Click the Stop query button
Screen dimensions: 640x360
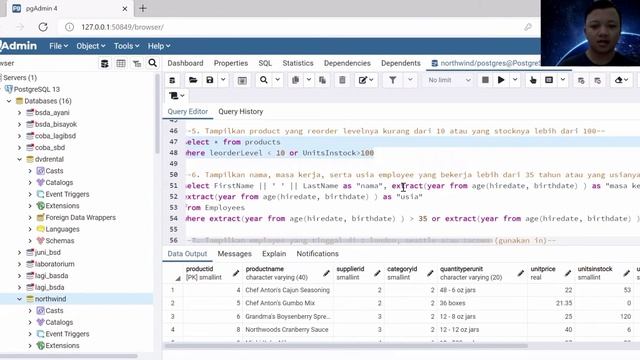(x=485, y=80)
